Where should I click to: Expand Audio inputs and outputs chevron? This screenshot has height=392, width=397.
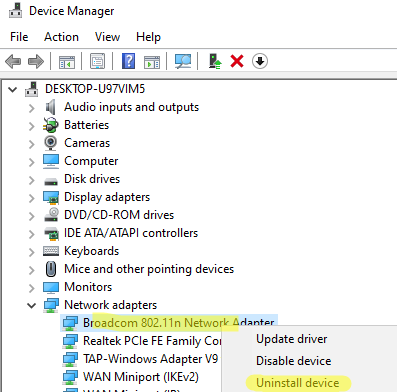click(32, 108)
